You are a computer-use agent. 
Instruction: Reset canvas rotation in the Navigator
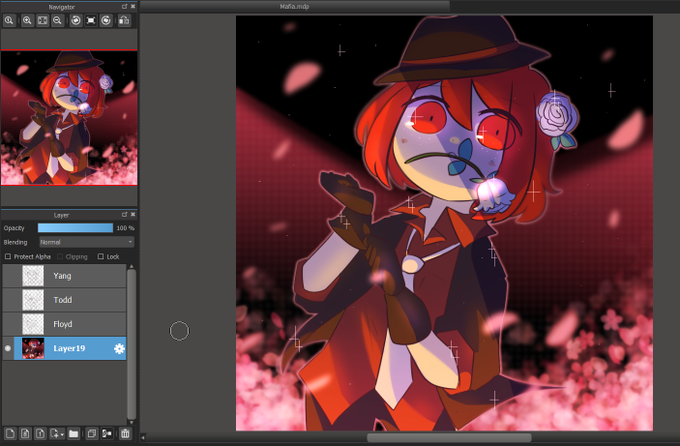click(91, 20)
